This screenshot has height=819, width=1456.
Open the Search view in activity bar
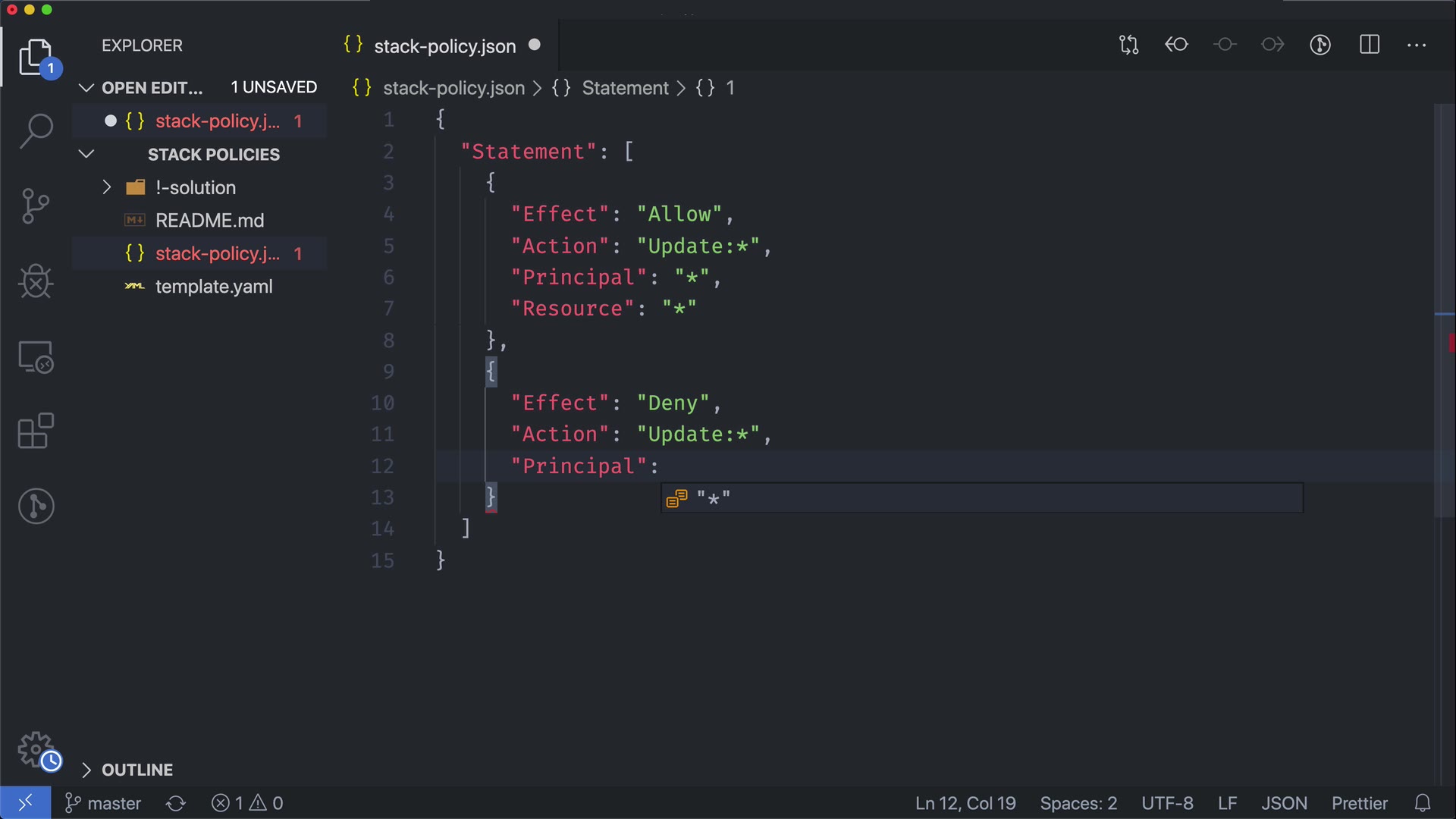[36, 130]
